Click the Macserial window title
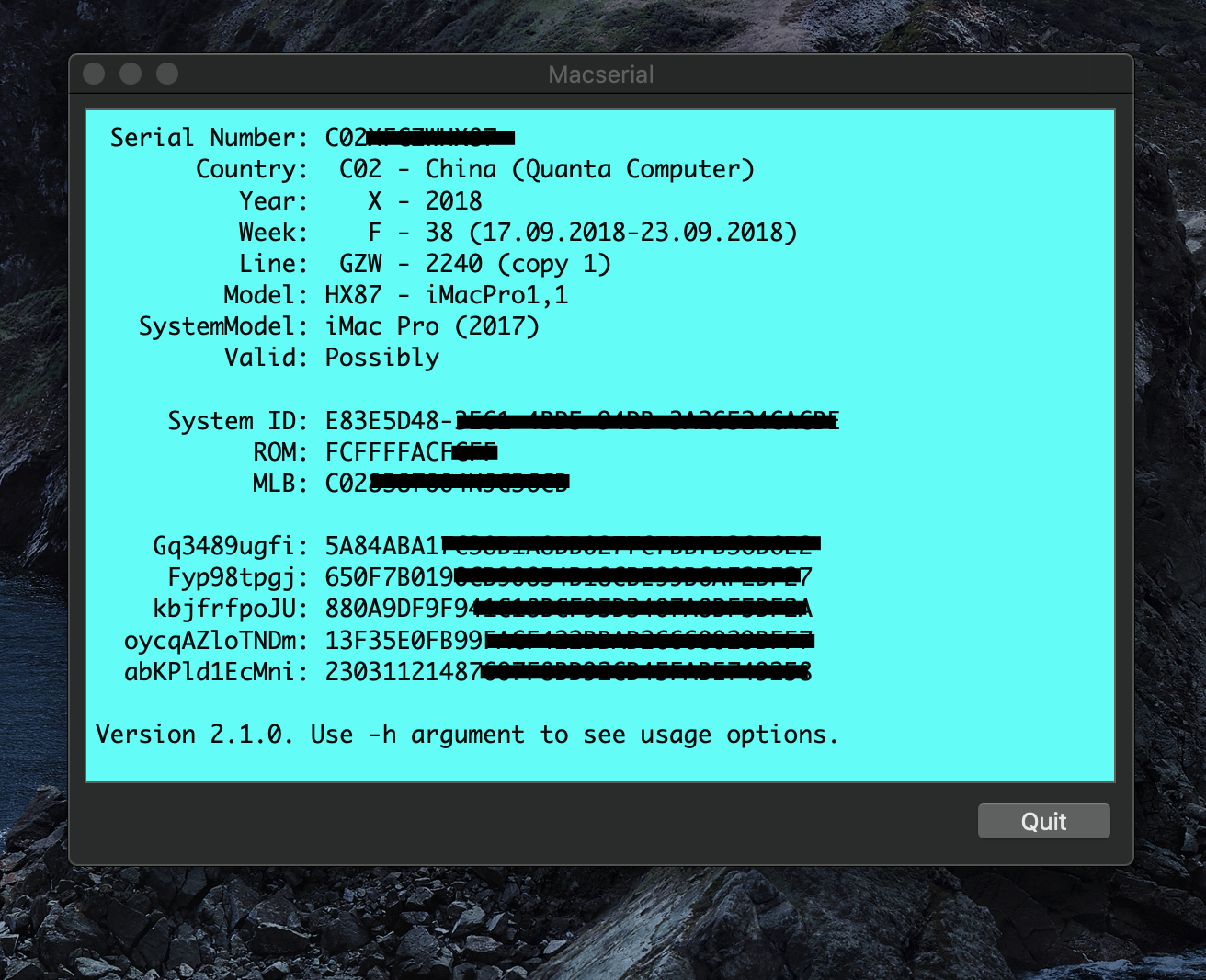The width and height of the screenshot is (1206, 980). click(601, 74)
